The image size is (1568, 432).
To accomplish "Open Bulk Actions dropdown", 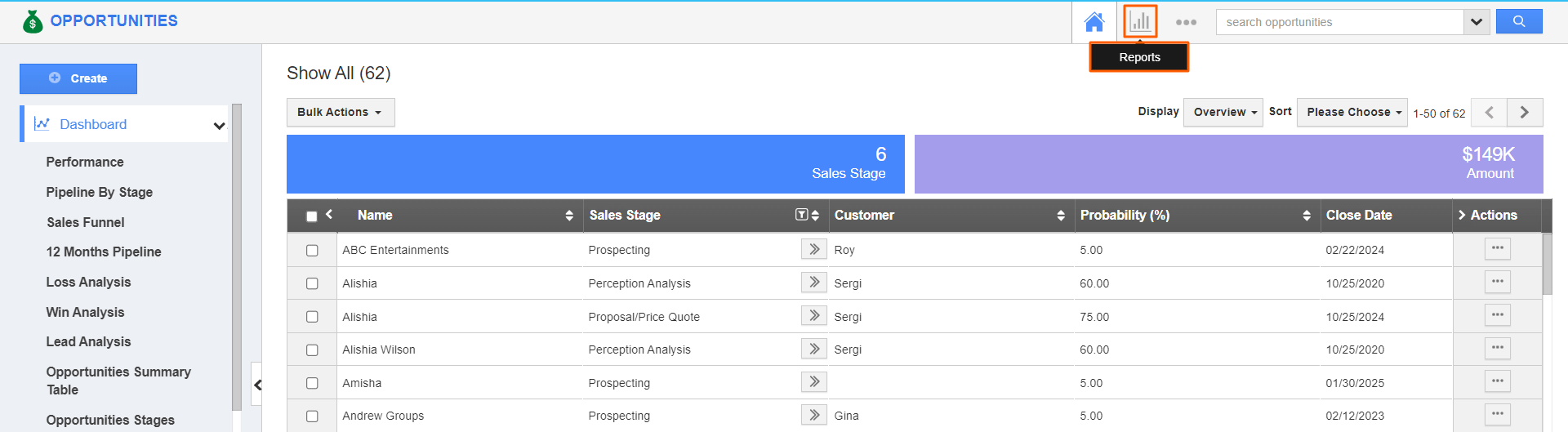I will pyautogui.click(x=341, y=113).
